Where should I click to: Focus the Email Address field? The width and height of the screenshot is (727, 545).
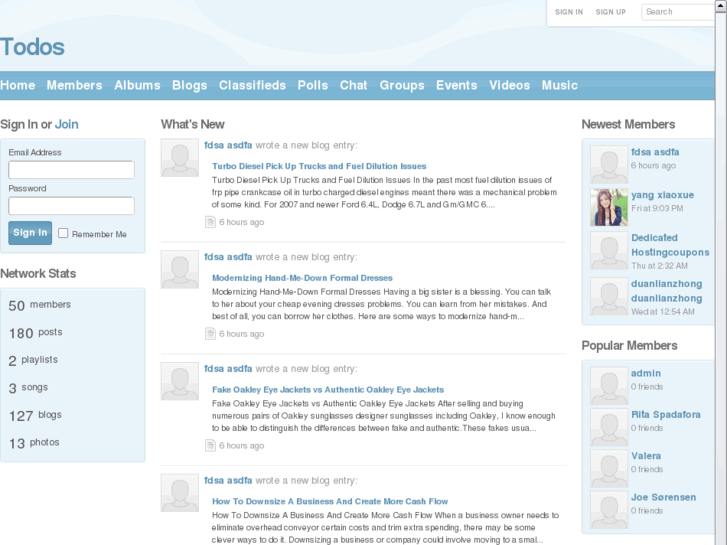pos(71,170)
